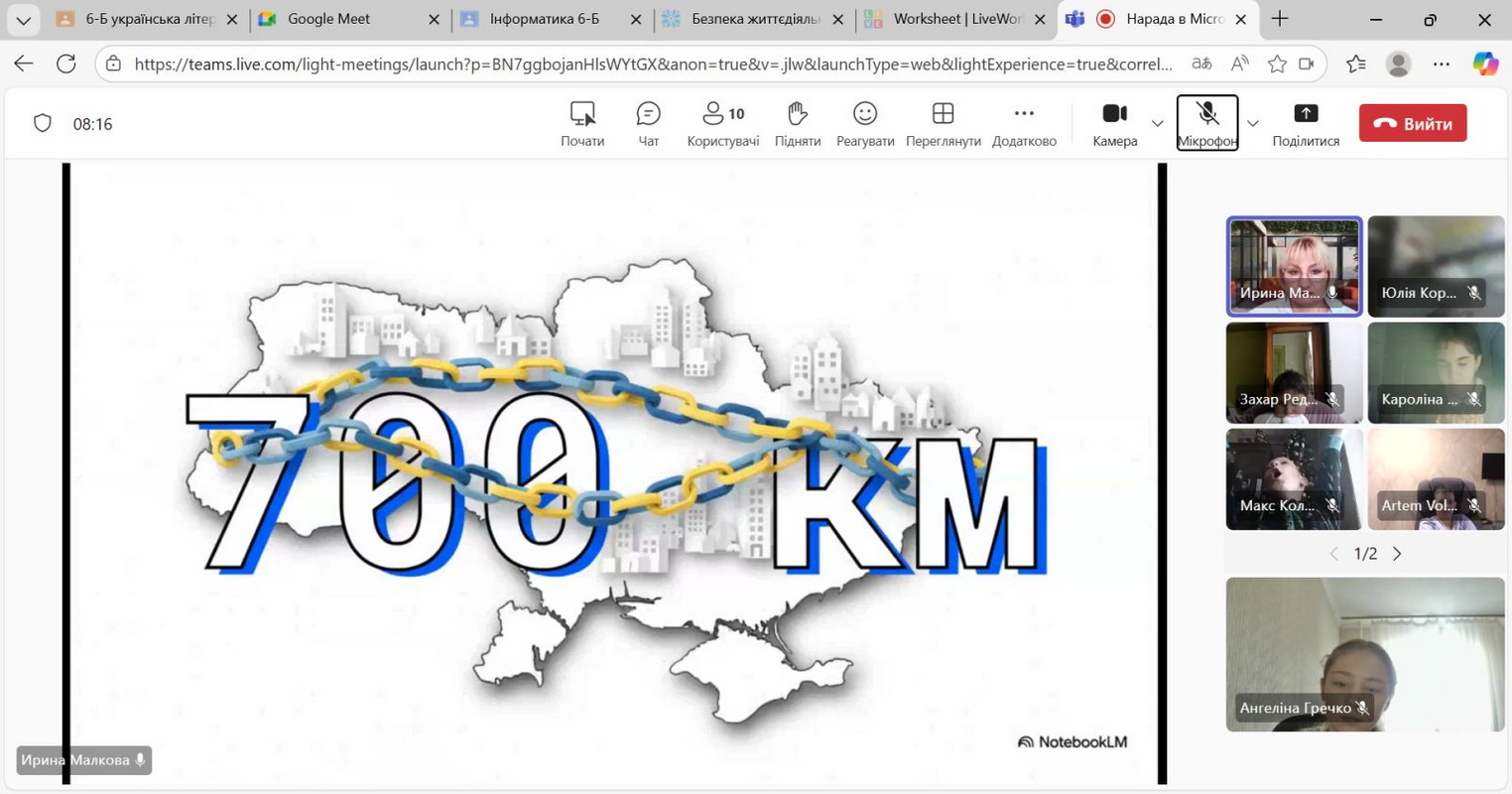The image size is (1512, 794).
Task: Click the Почати toolbar icon
Action: 582,124
